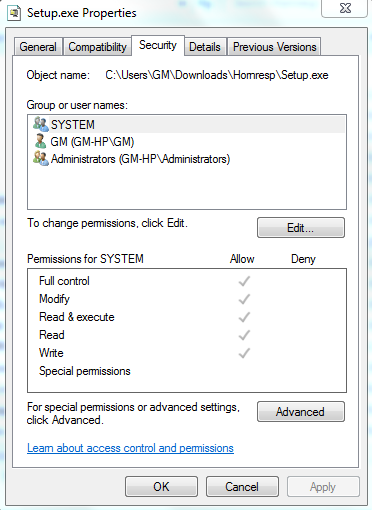The image size is (372, 510).
Task: Open the Compatibility tab
Action: click(x=97, y=47)
